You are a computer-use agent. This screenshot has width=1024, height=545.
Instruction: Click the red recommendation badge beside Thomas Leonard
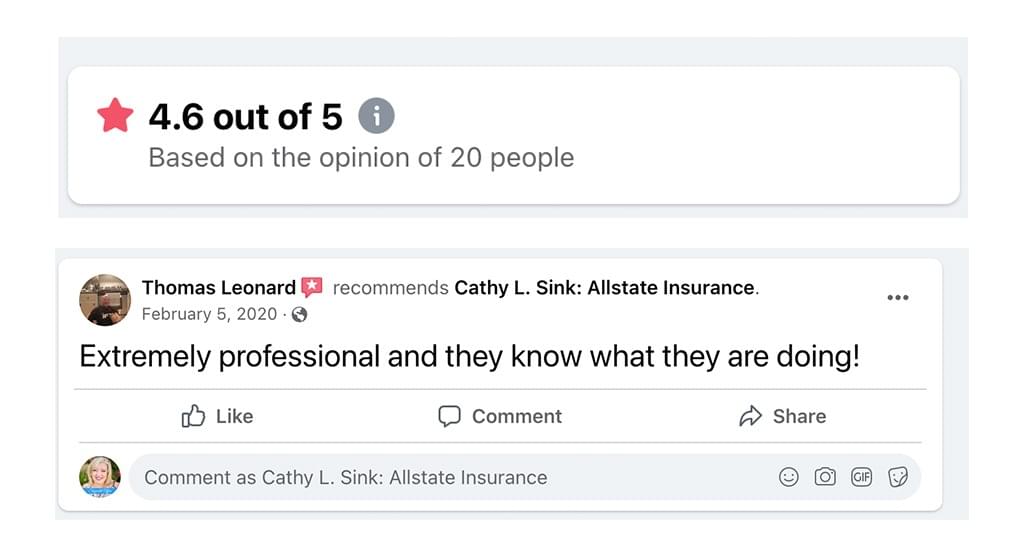pyautogui.click(x=312, y=287)
